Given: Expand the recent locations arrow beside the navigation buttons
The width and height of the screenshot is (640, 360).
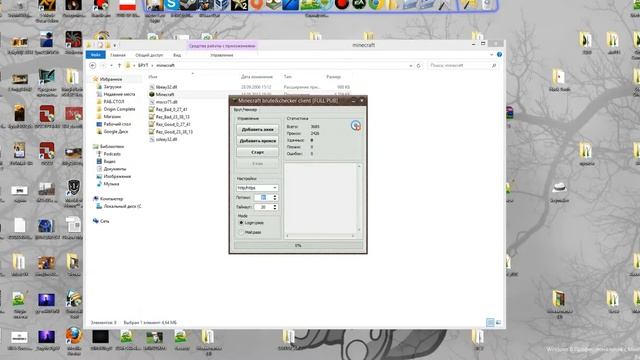Looking at the screenshot, I should pos(111,65).
